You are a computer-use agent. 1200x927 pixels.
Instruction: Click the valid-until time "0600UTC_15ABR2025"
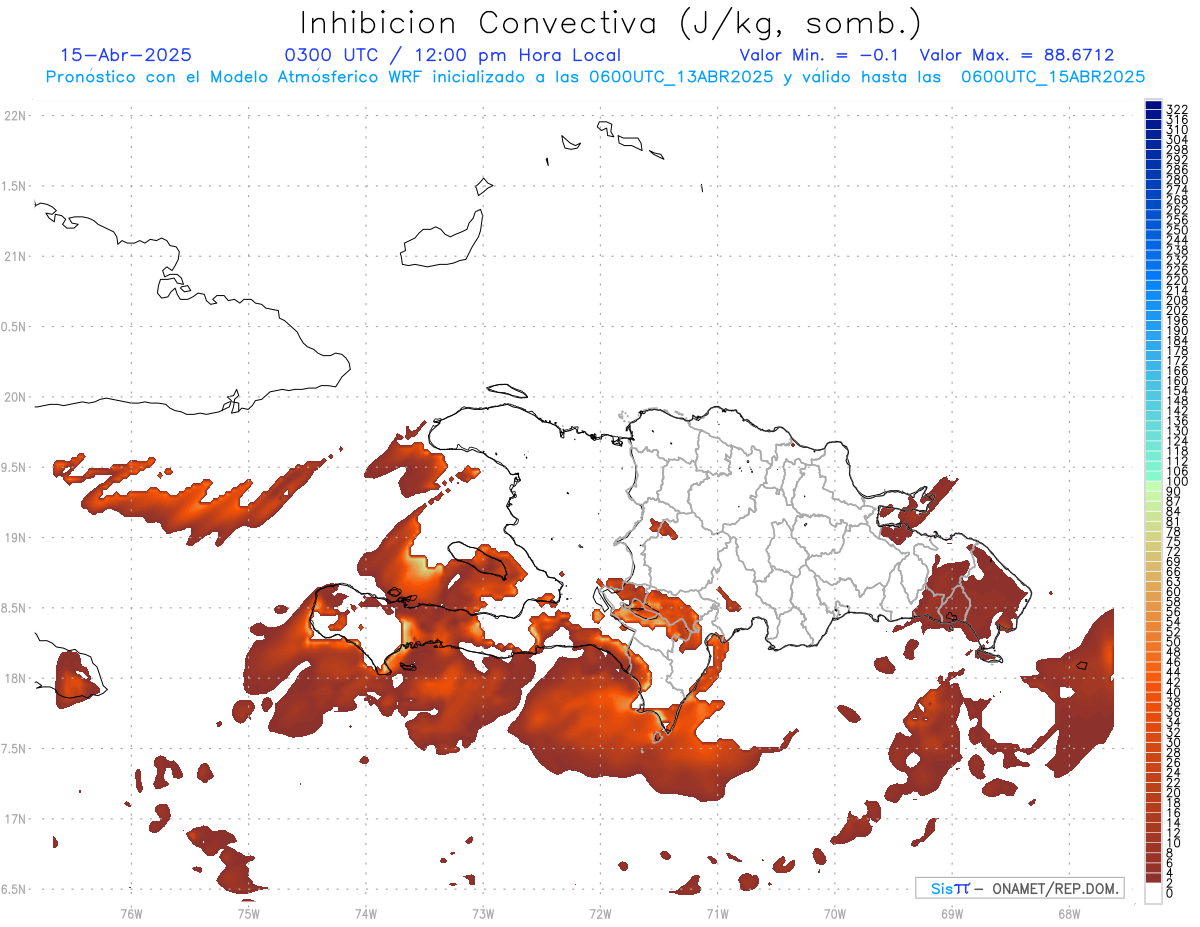[1053, 76]
